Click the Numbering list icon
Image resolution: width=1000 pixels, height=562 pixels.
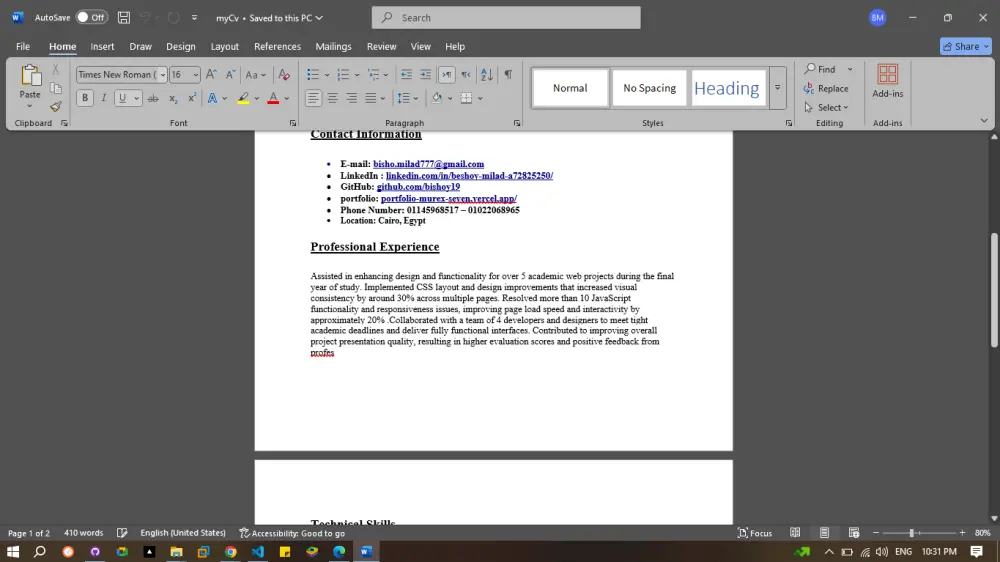[x=343, y=75]
